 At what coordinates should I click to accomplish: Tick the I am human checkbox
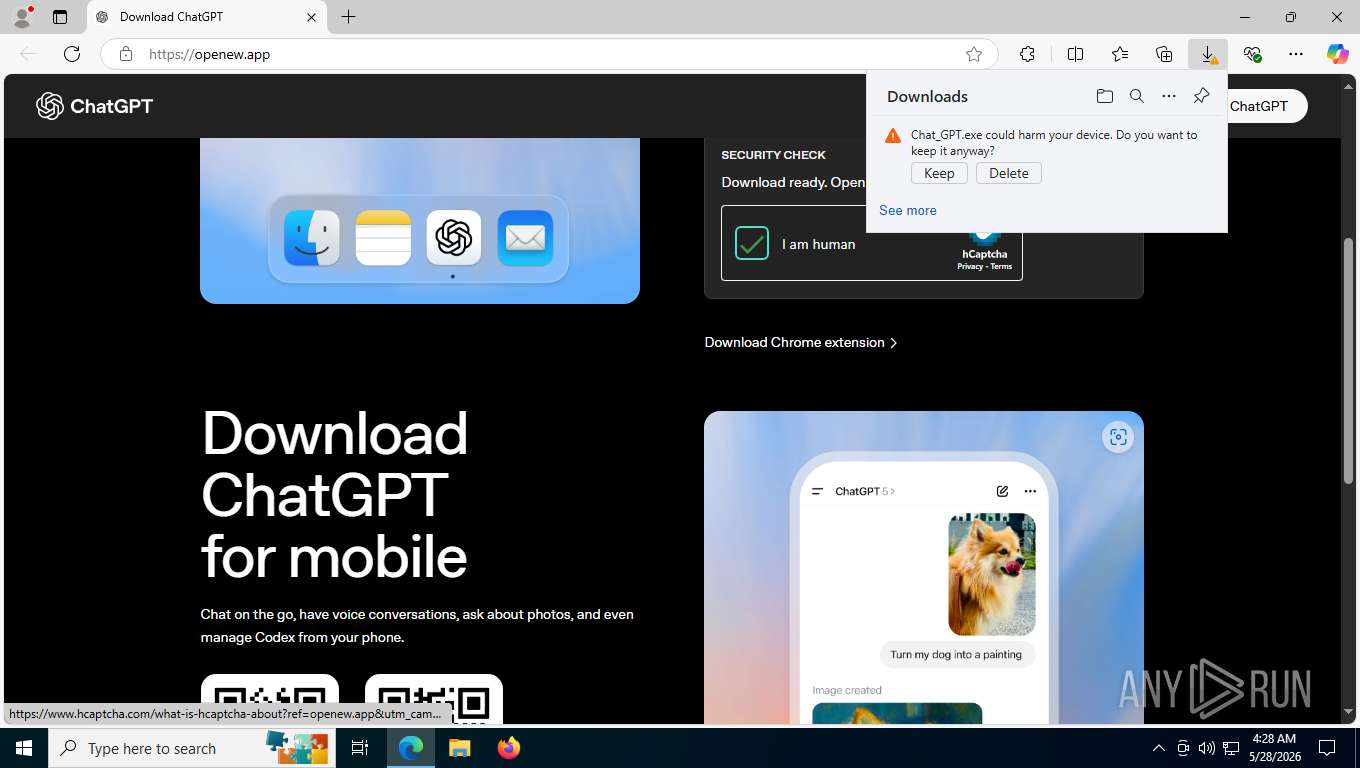(x=752, y=243)
